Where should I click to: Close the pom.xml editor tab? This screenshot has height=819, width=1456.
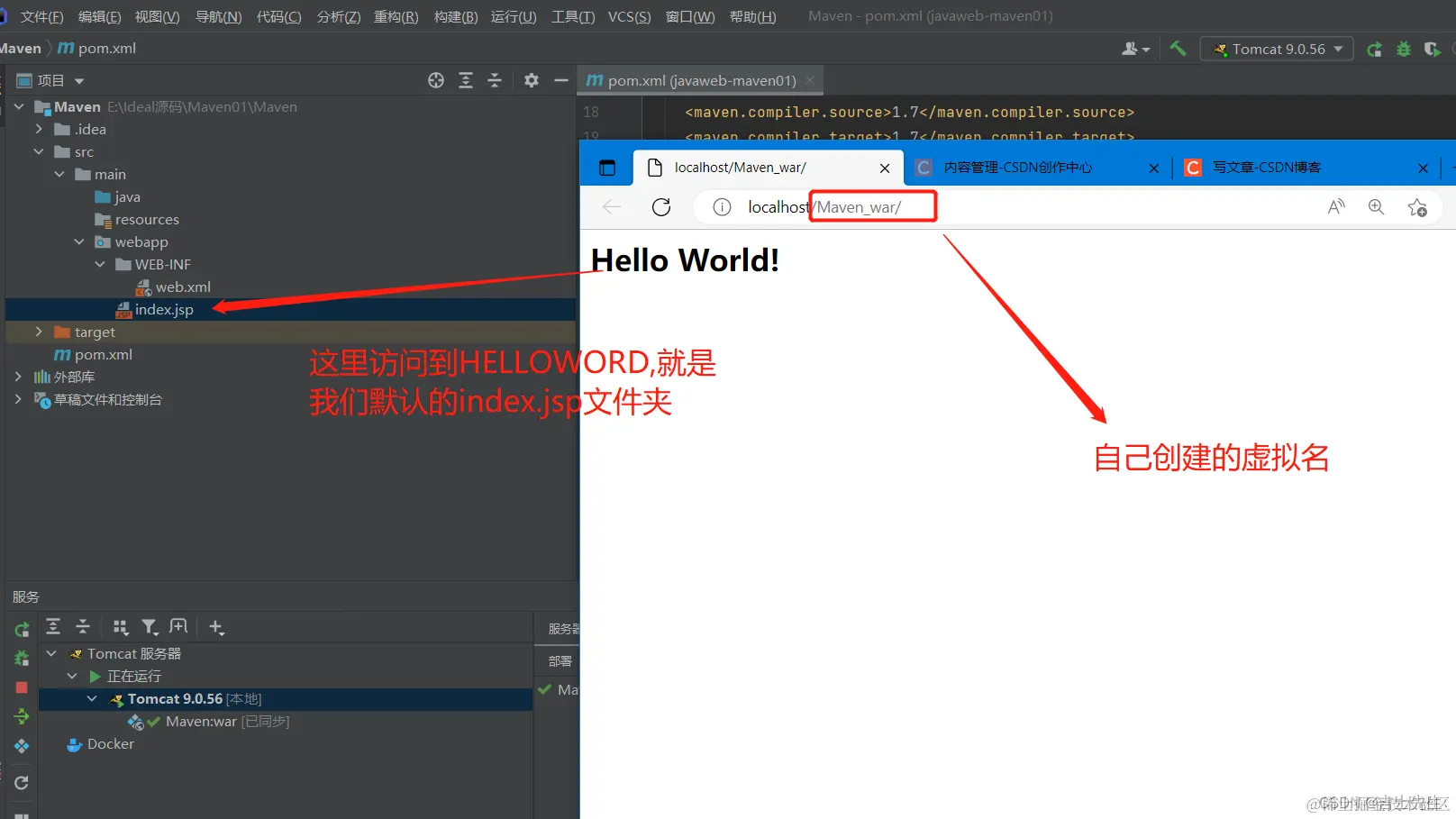[x=810, y=80]
